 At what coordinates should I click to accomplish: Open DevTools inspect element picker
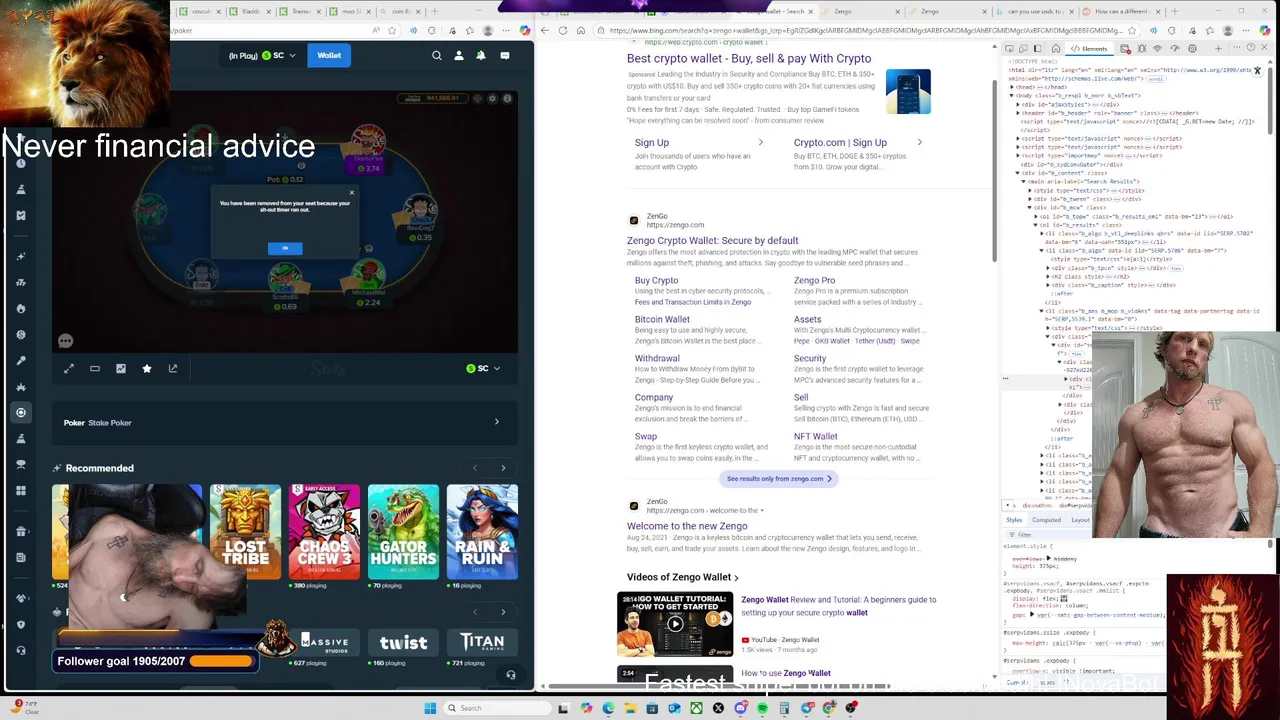(x=1009, y=49)
